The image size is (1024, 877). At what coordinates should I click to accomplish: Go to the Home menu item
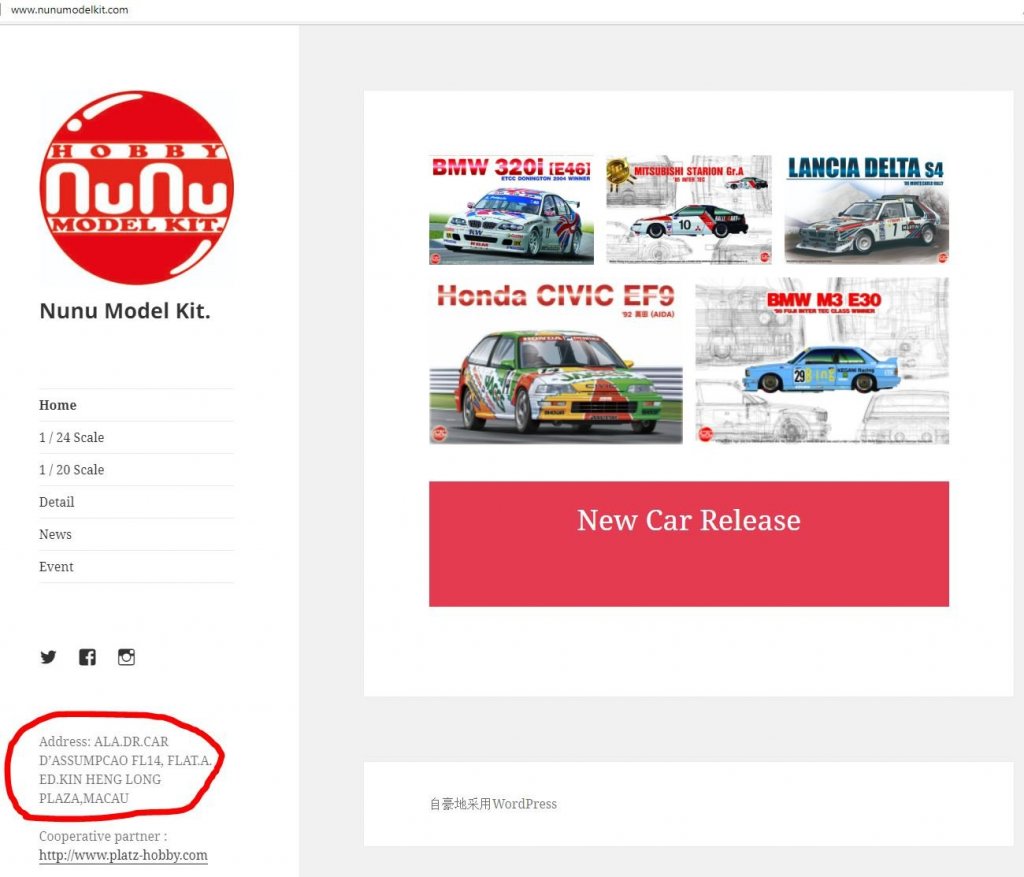click(57, 405)
